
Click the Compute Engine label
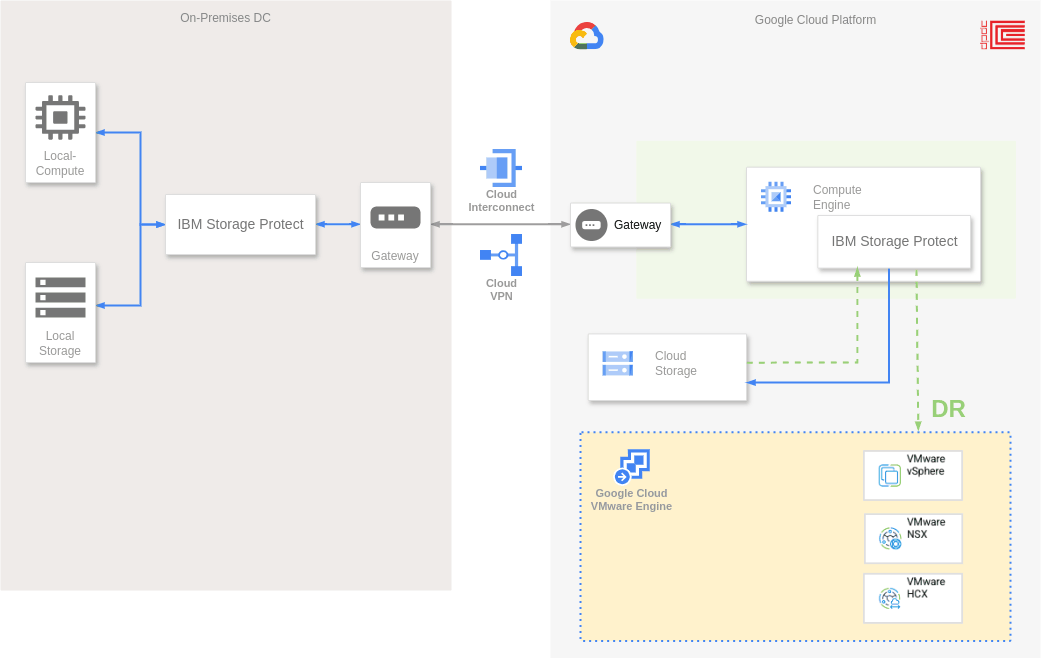[837, 197]
